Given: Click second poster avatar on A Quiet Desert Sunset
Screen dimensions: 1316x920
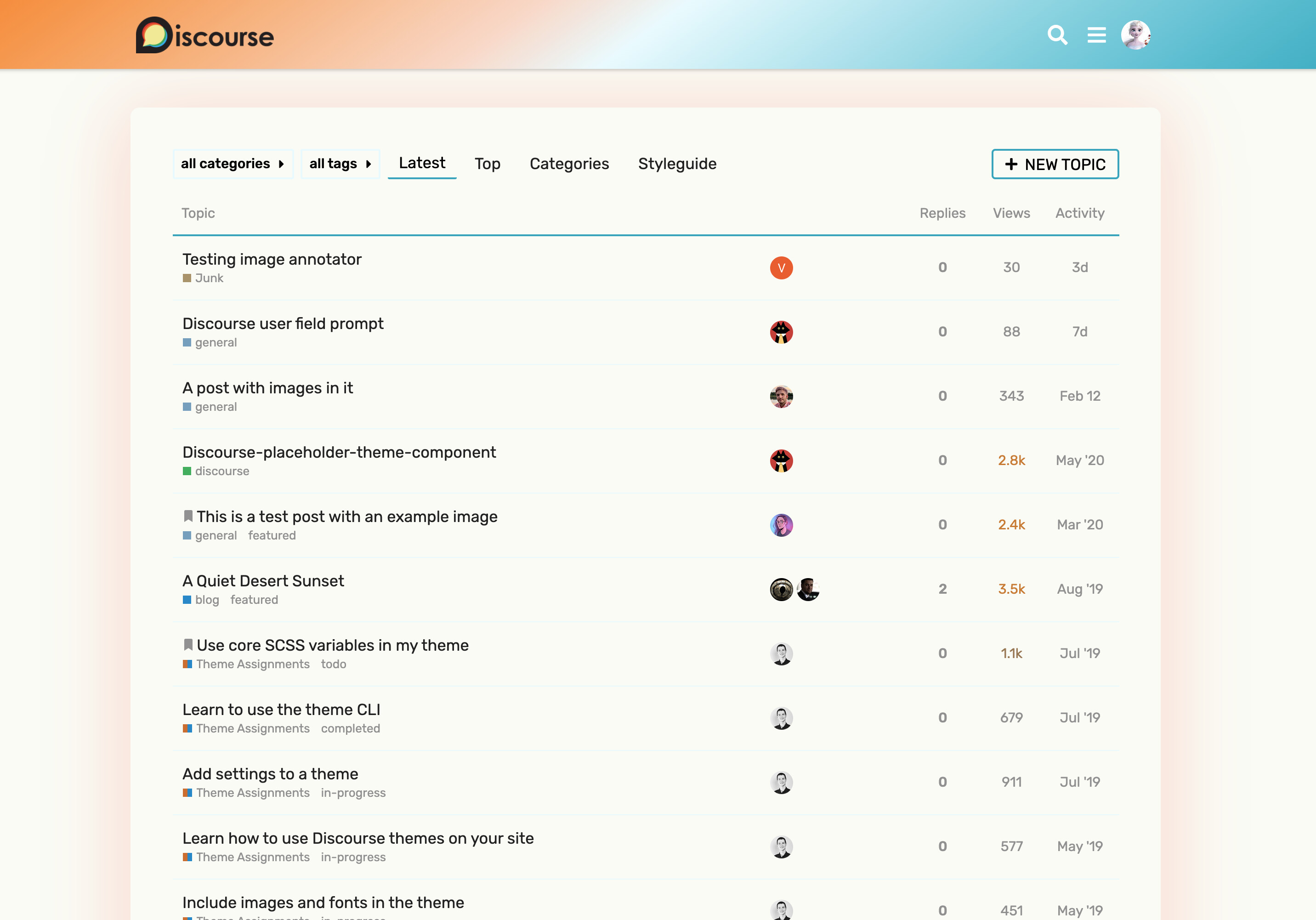Looking at the screenshot, I should pyautogui.click(x=808, y=589).
